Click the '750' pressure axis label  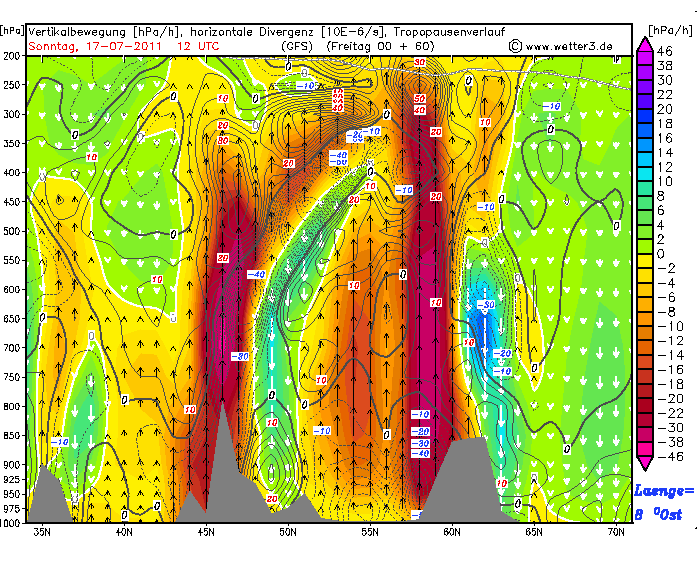pyautogui.click(x=12, y=377)
